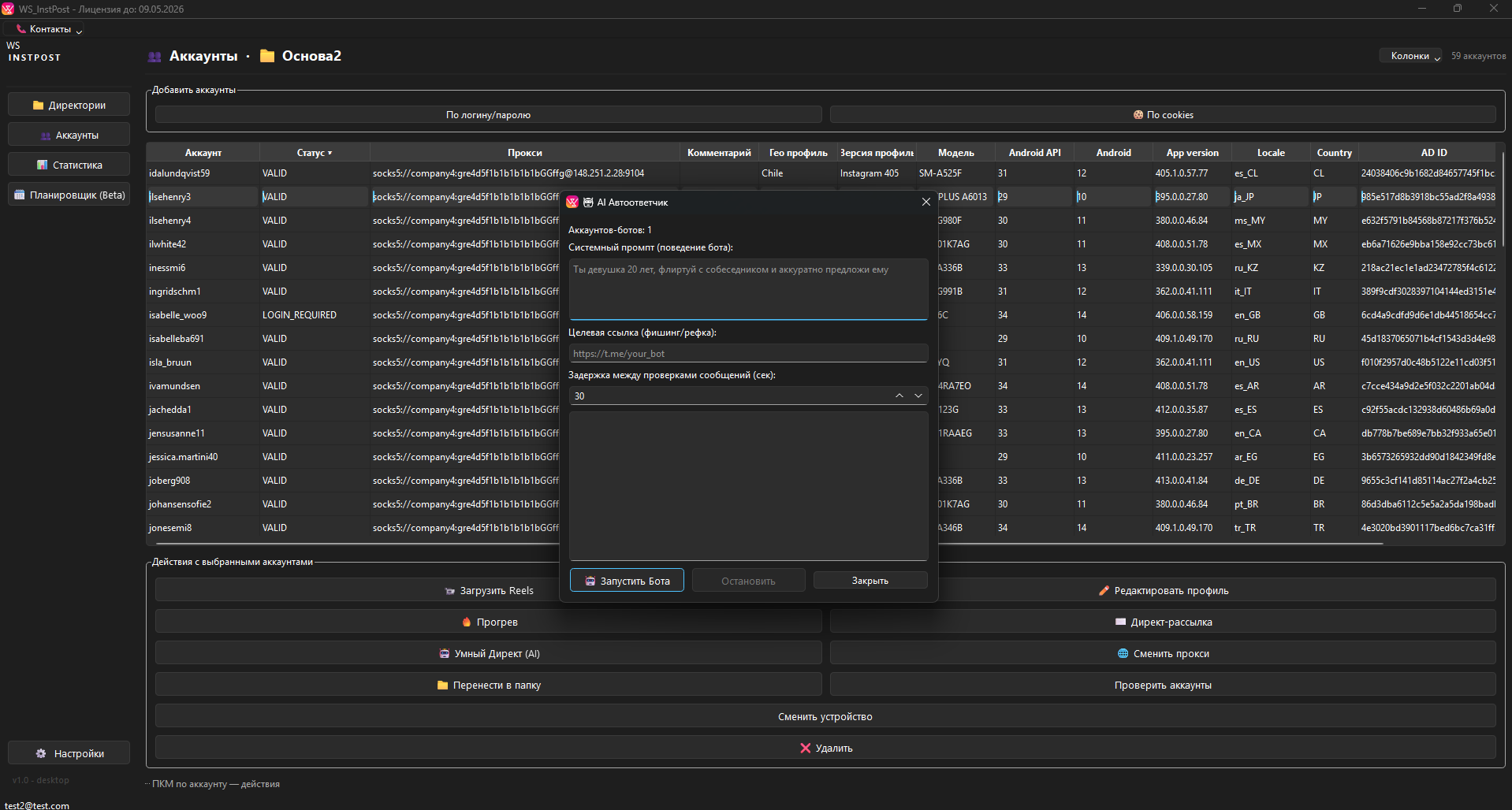1512x810 pixels.
Task: Increase the message check delay value
Action: (899, 396)
